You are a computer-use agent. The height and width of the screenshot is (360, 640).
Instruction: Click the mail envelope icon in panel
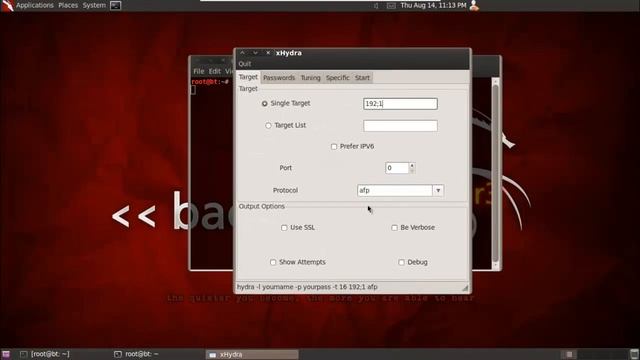(x=391, y=6)
